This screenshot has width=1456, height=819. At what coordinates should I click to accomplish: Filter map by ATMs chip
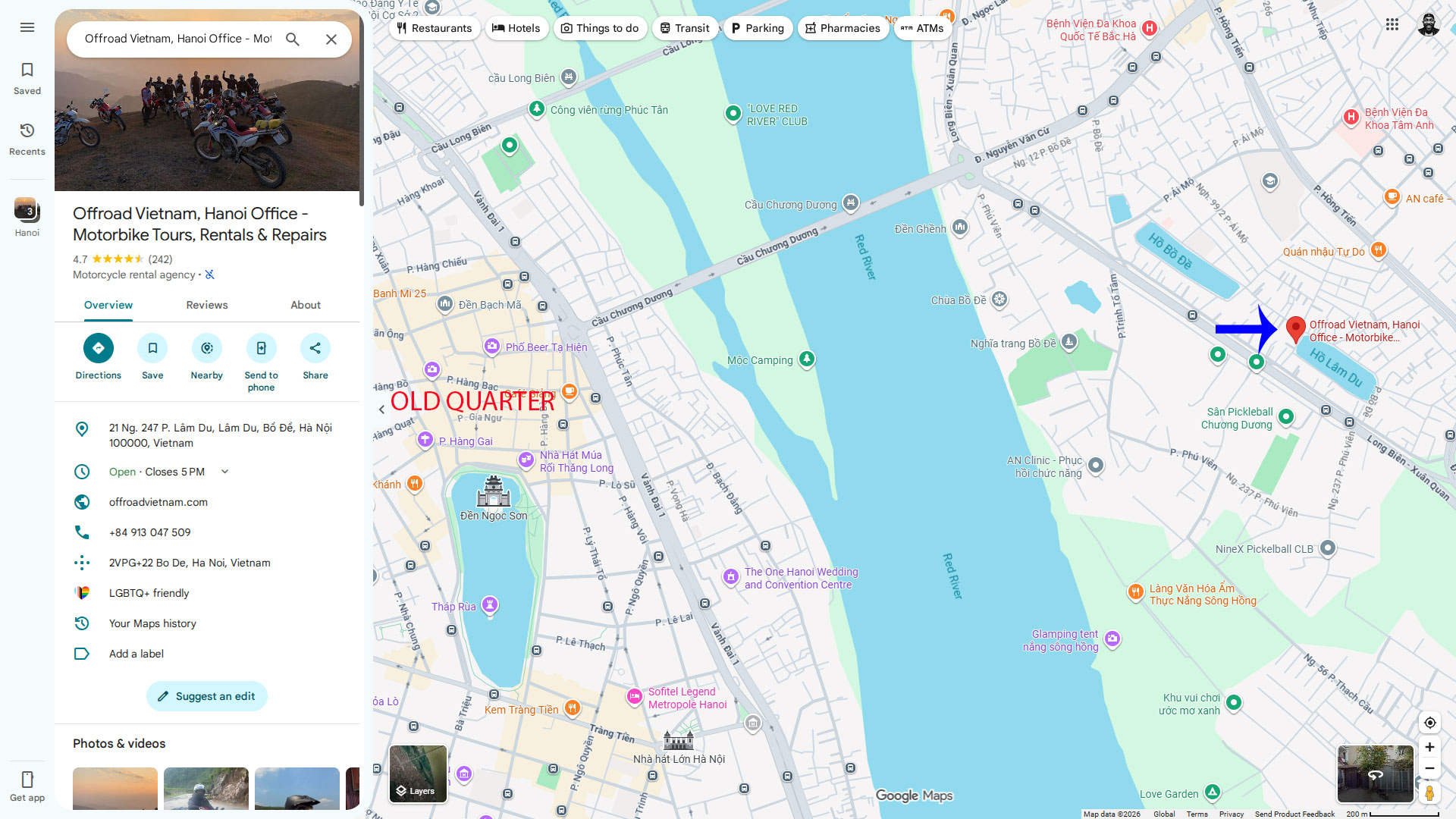pyautogui.click(x=922, y=28)
